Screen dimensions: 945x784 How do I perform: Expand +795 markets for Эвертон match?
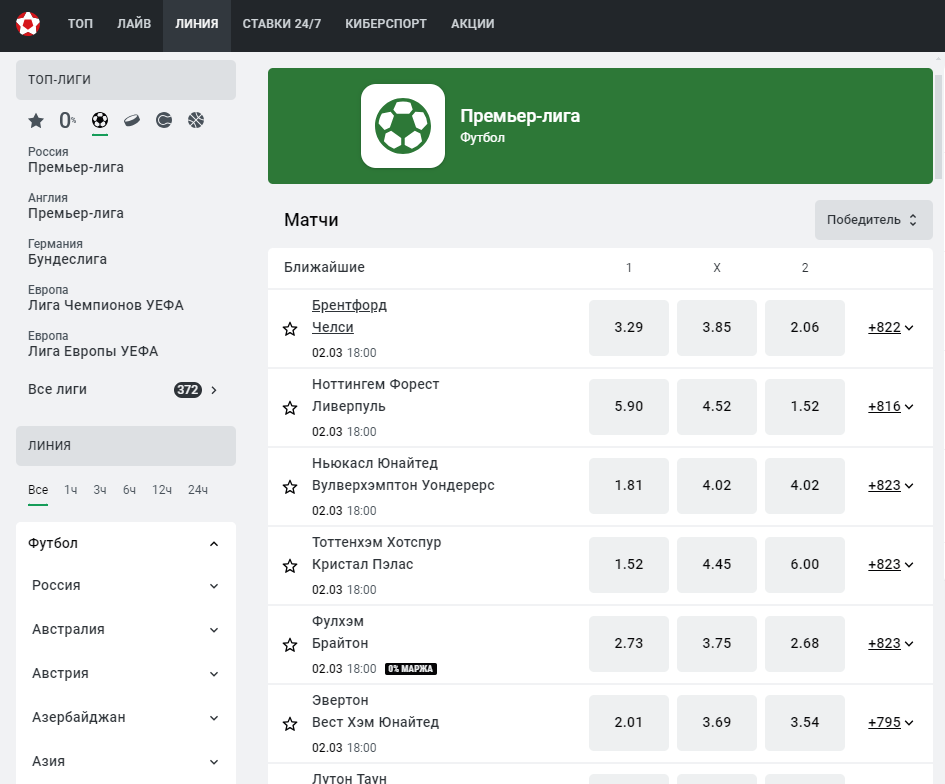click(x=891, y=722)
